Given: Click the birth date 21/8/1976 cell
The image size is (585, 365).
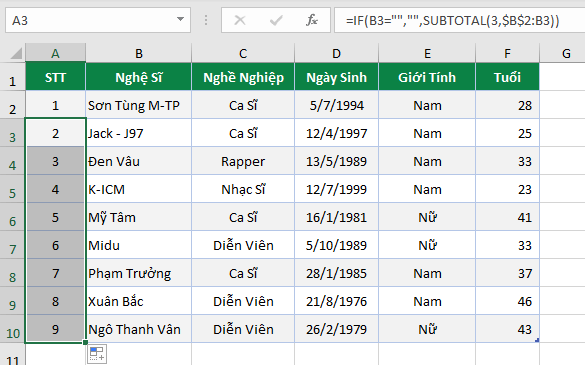Looking at the screenshot, I should pos(337,301).
